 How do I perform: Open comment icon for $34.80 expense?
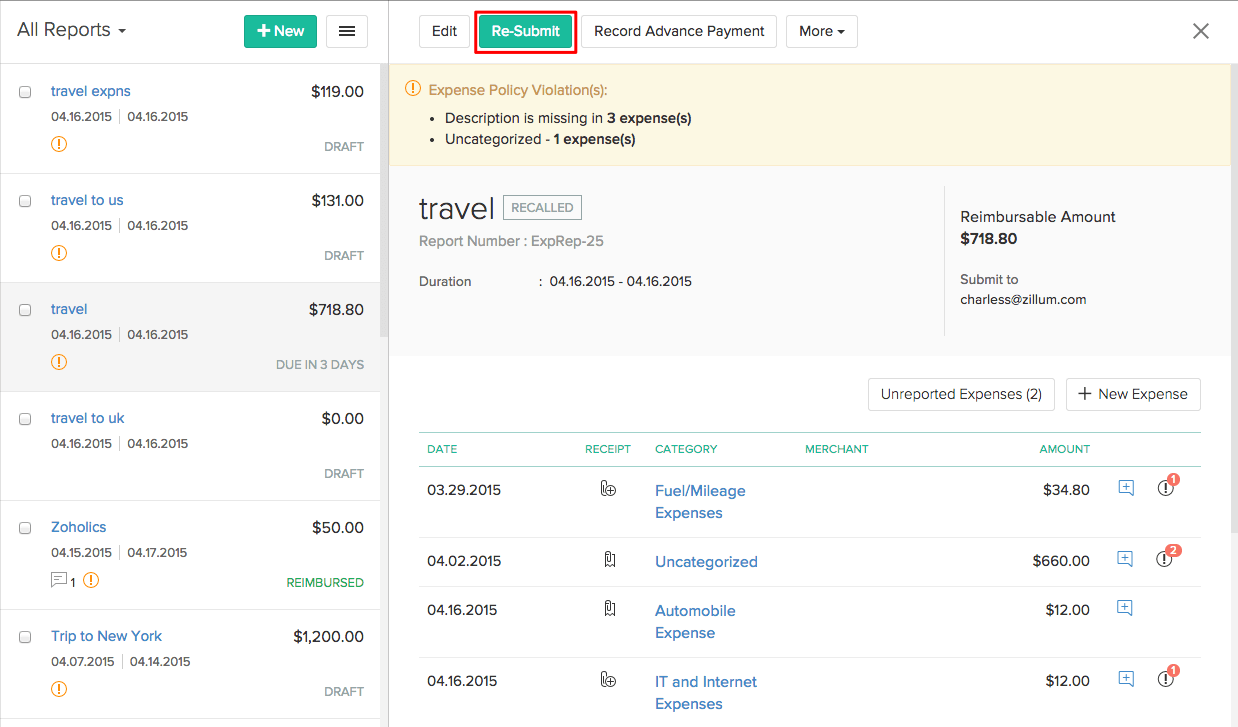click(1126, 488)
